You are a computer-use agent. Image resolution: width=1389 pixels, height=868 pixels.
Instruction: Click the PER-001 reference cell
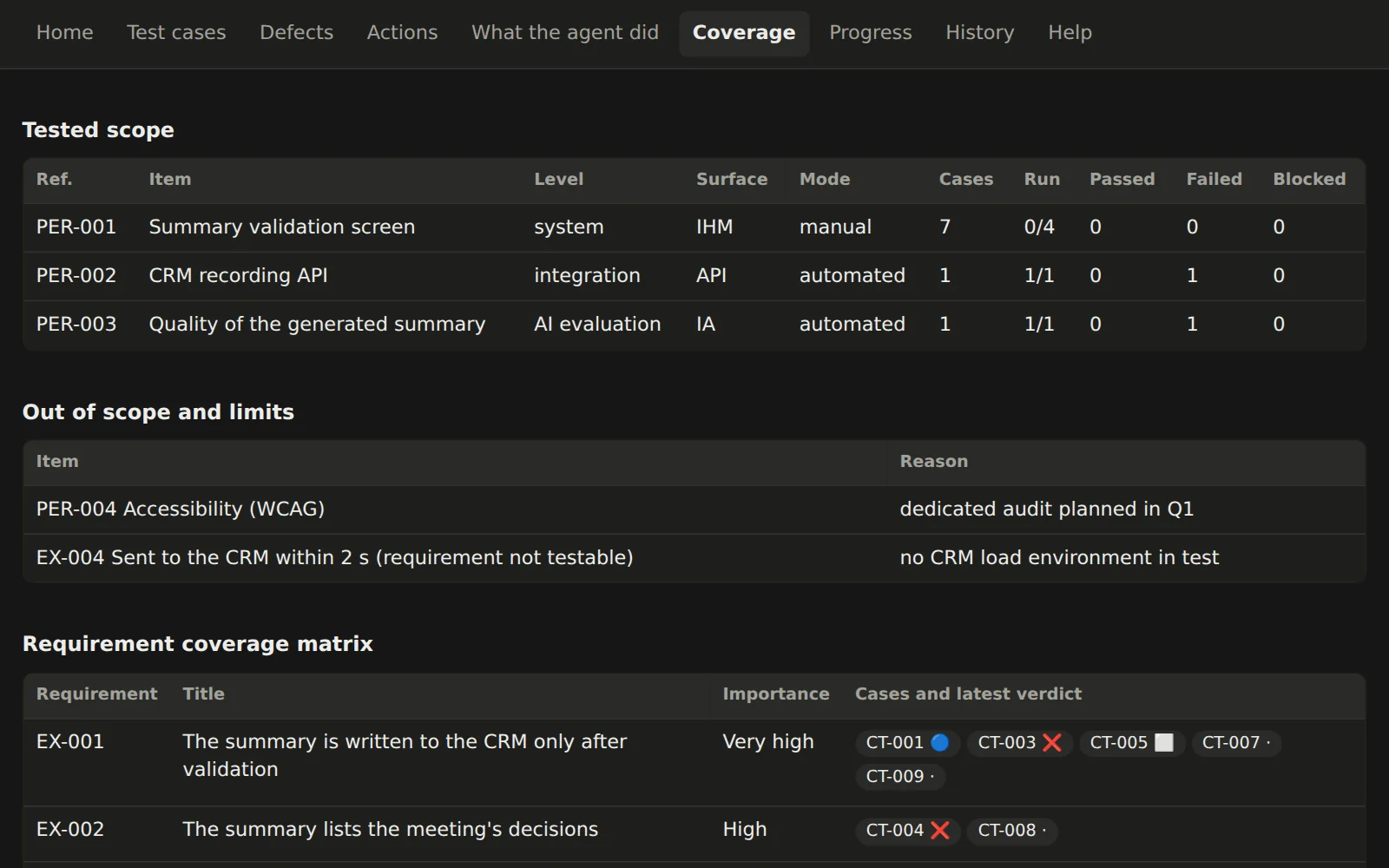[x=76, y=227]
